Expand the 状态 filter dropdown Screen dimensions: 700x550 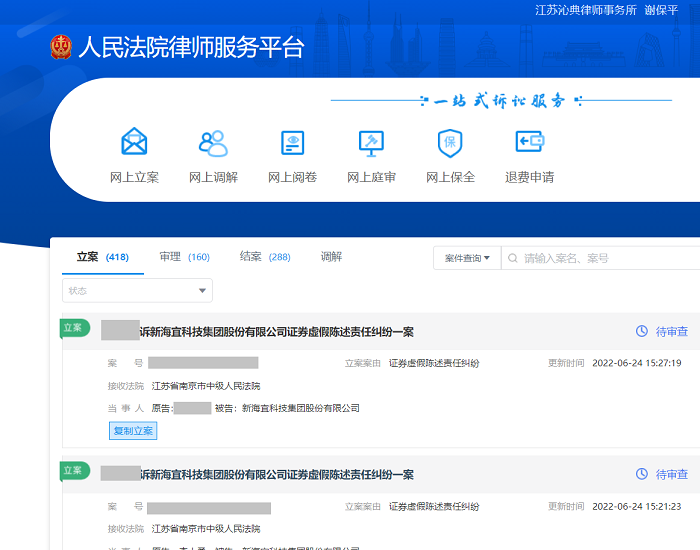[x=138, y=291]
